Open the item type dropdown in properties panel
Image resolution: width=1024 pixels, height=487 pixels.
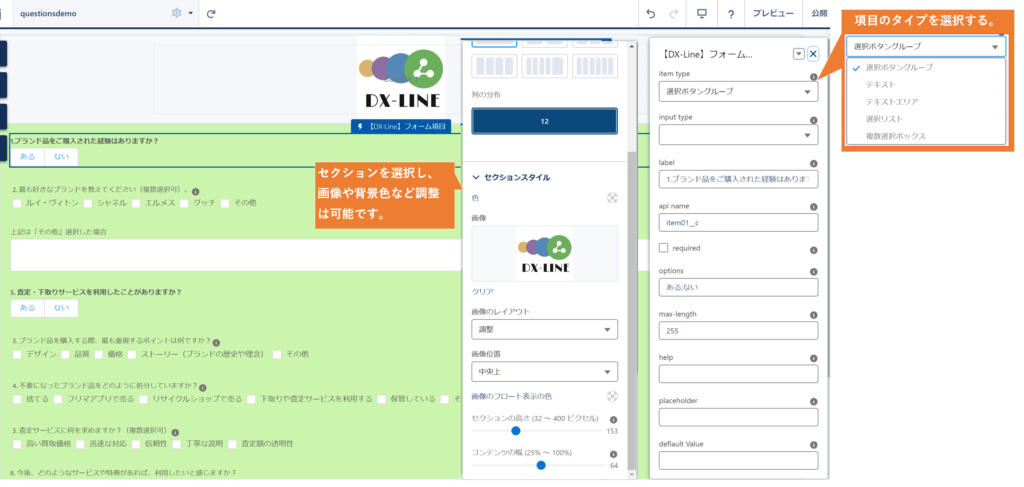738,92
